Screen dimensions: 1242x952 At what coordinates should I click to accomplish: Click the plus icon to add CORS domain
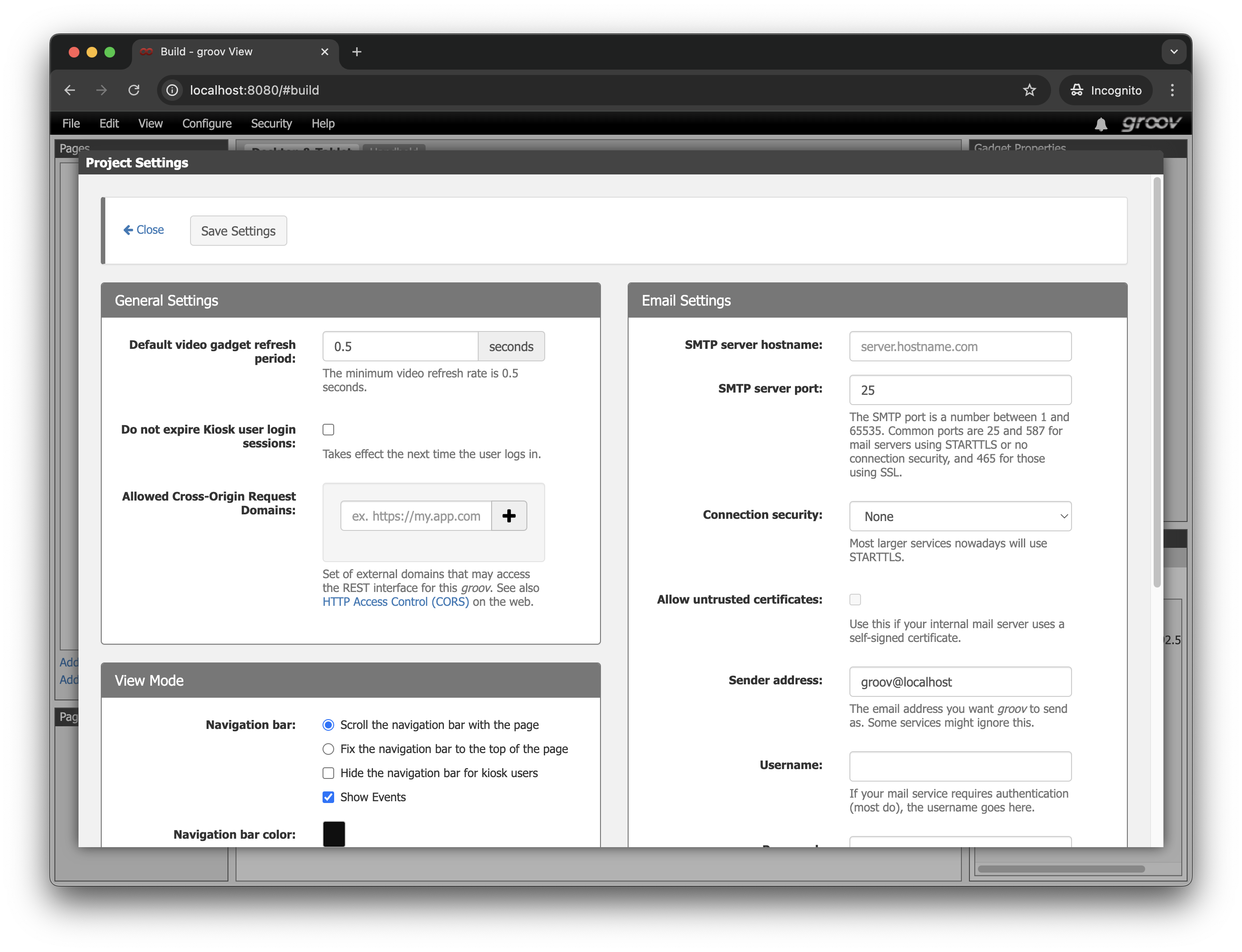point(509,516)
